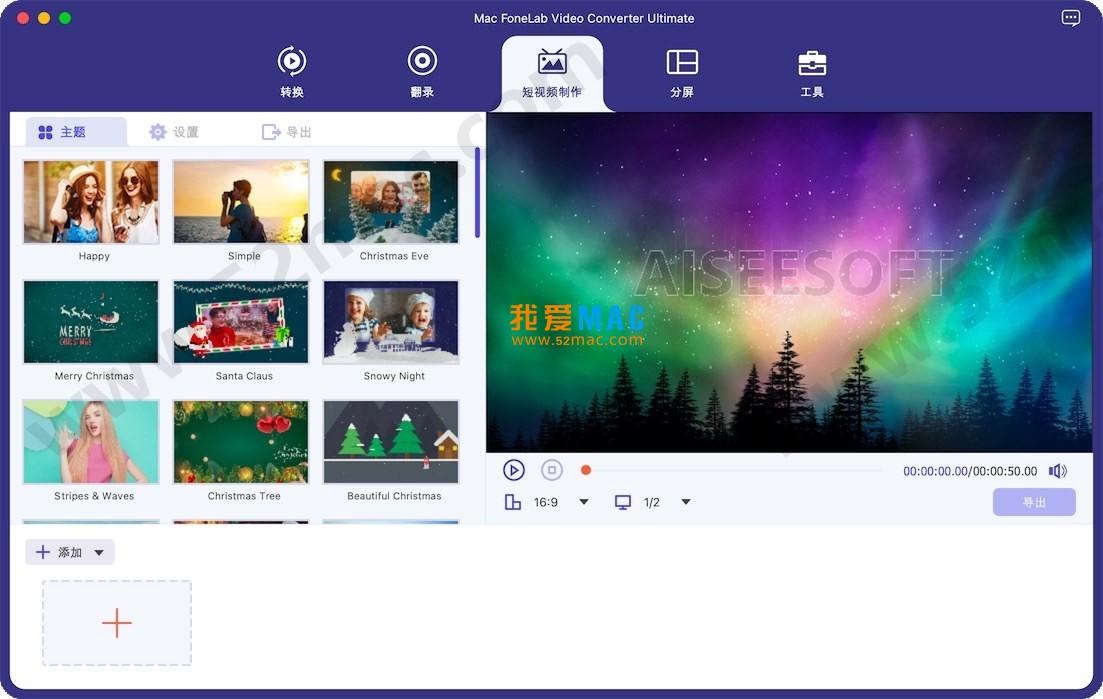Switch to the 设置 settings tab
The width and height of the screenshot is (1103, 699).
coord(174,132)
